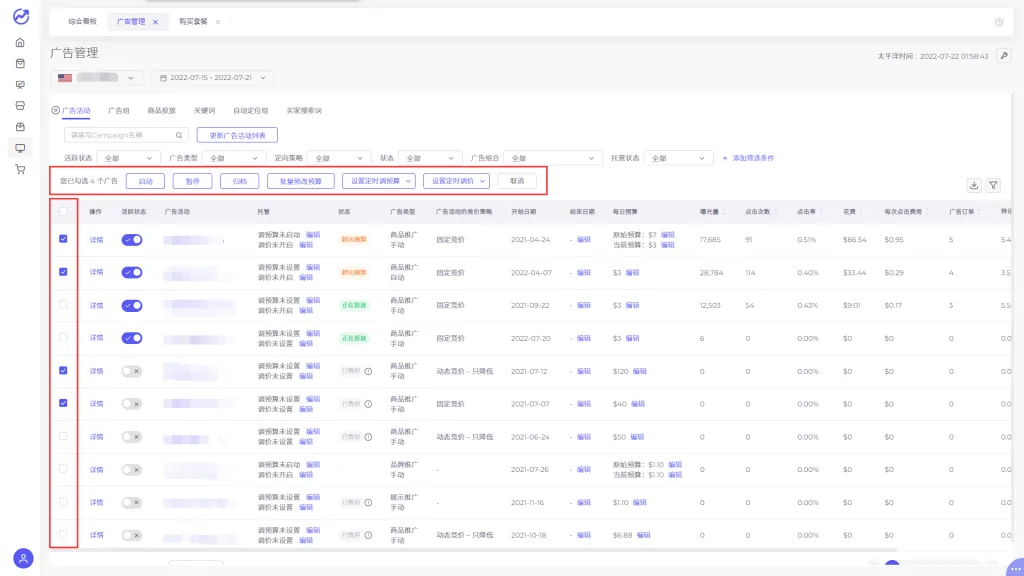Open 详情 link in the 2021-04-24 row
This screenshot has height=576, width=1024.
click(97, 240)
